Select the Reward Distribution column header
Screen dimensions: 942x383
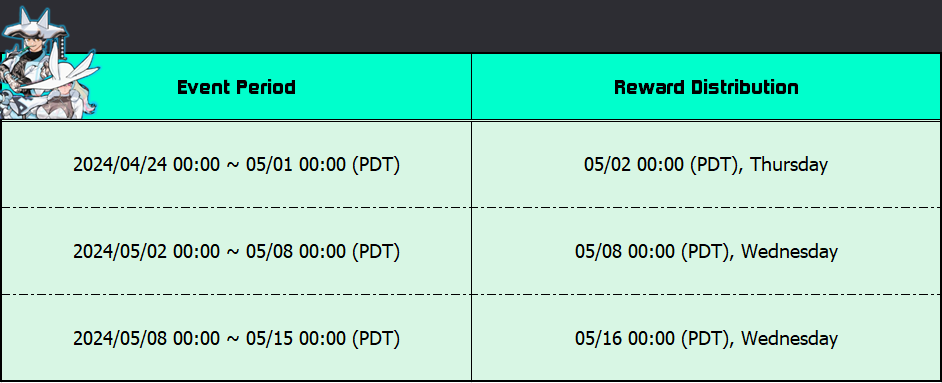point(706,87)
